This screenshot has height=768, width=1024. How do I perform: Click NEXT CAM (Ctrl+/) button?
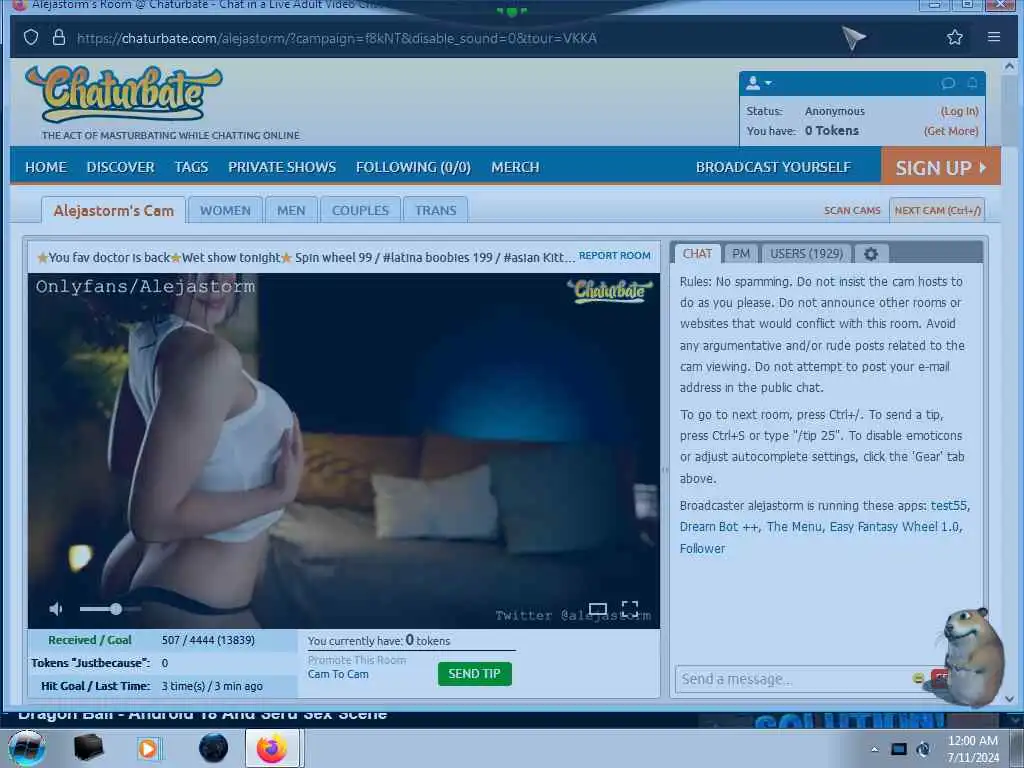tap(937, 210)
